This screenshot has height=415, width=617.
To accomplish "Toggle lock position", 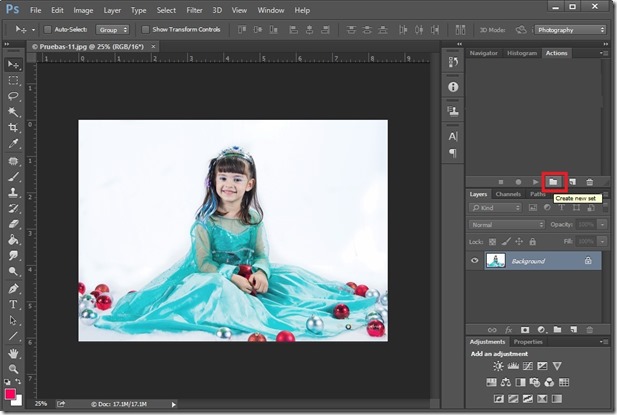I will [x=519, y=242].
